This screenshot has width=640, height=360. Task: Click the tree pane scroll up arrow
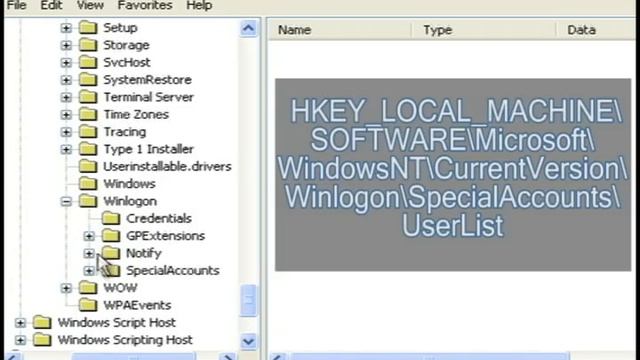click(249, 28)
